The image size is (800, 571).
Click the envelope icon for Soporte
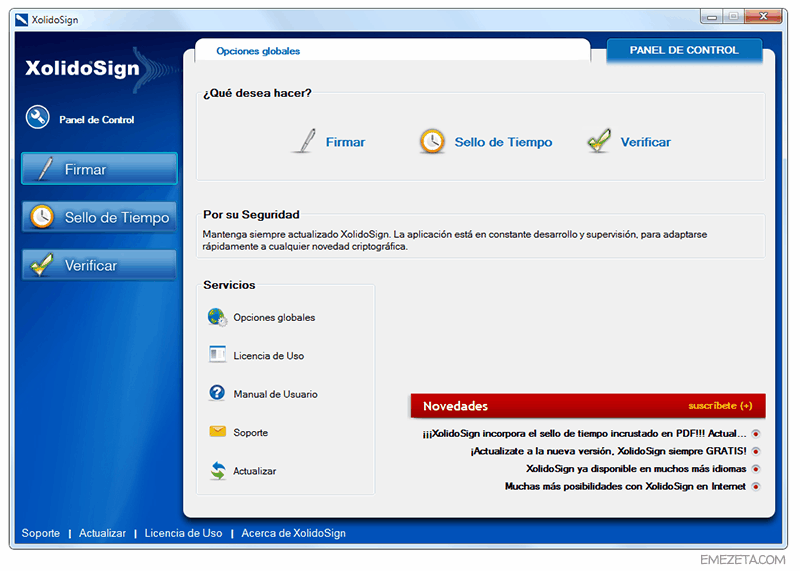tap(218, 432)
